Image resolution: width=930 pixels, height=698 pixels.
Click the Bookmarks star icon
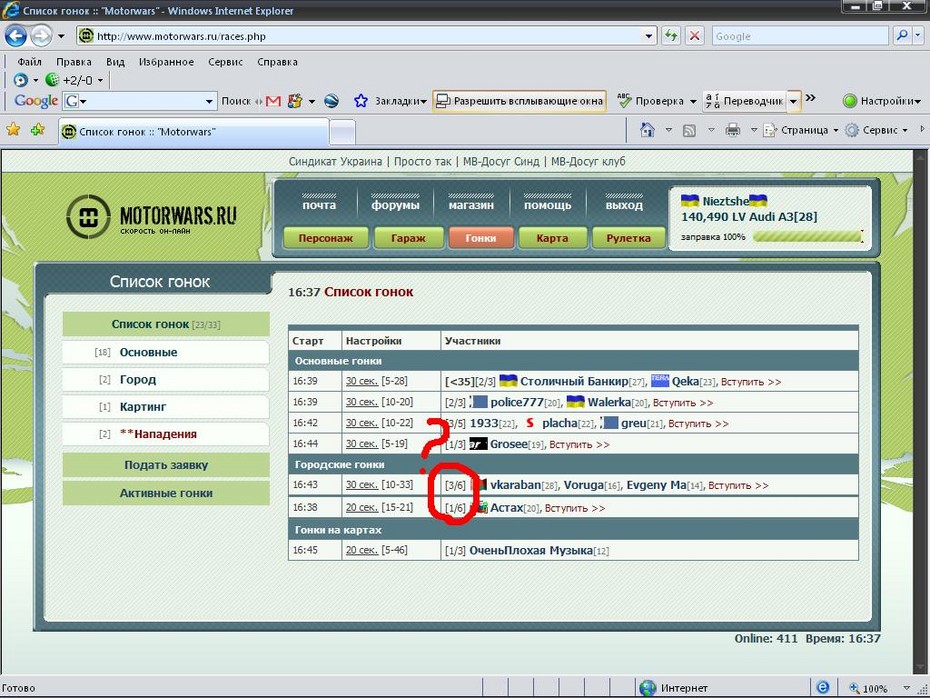(361, 101)
